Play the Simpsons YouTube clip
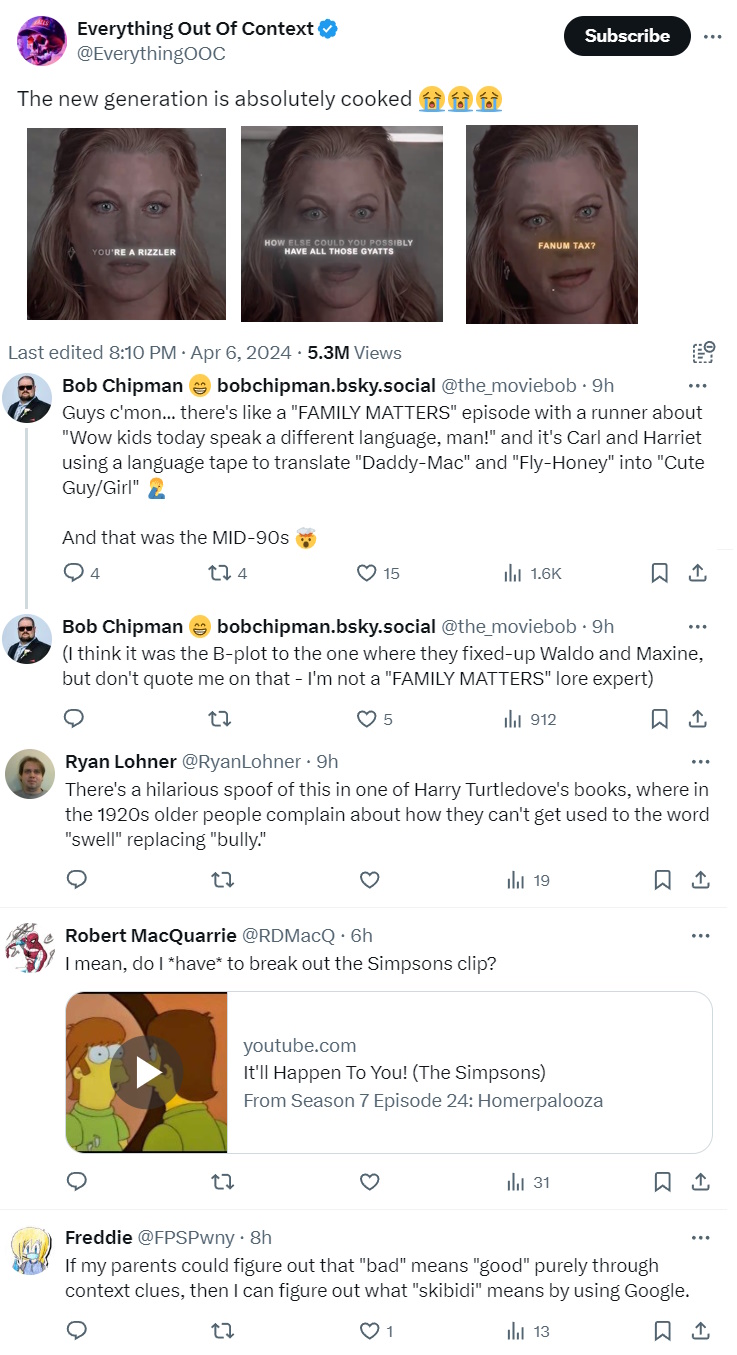737x1355 pixels. coord(149,1073)
